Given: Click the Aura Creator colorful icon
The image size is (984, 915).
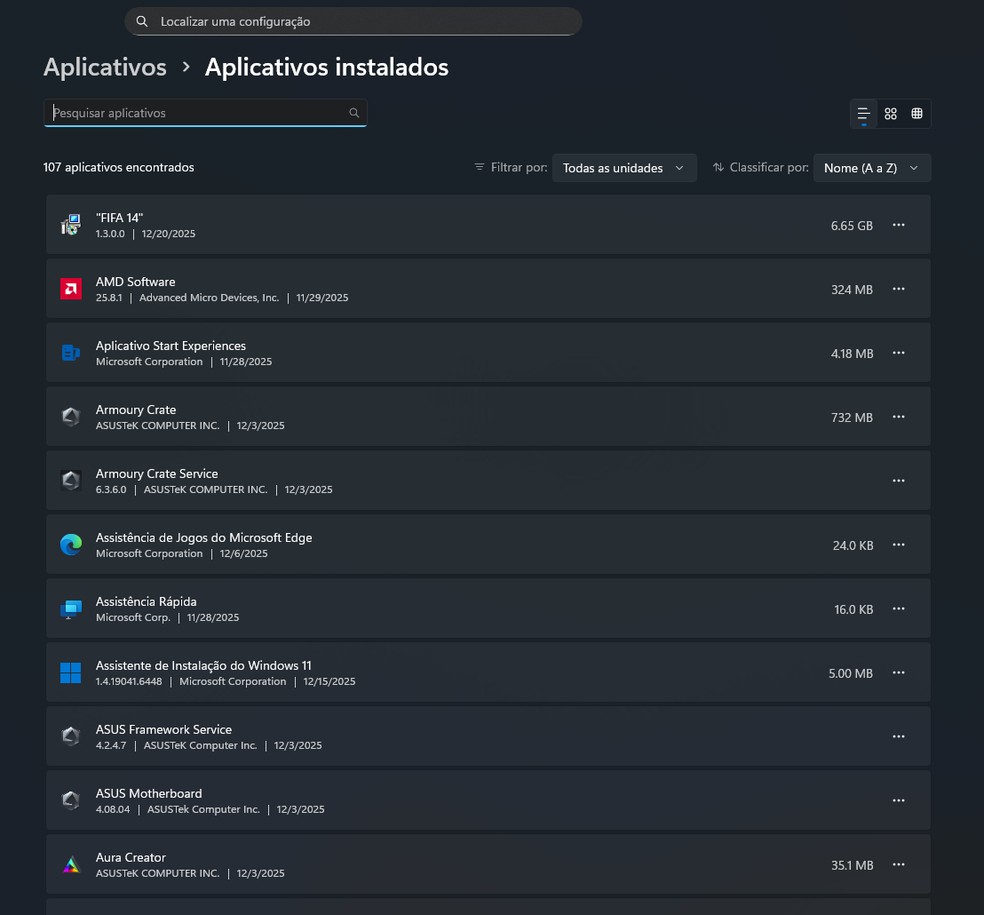Looking at the screenshot, I should [x=70, y=865].
